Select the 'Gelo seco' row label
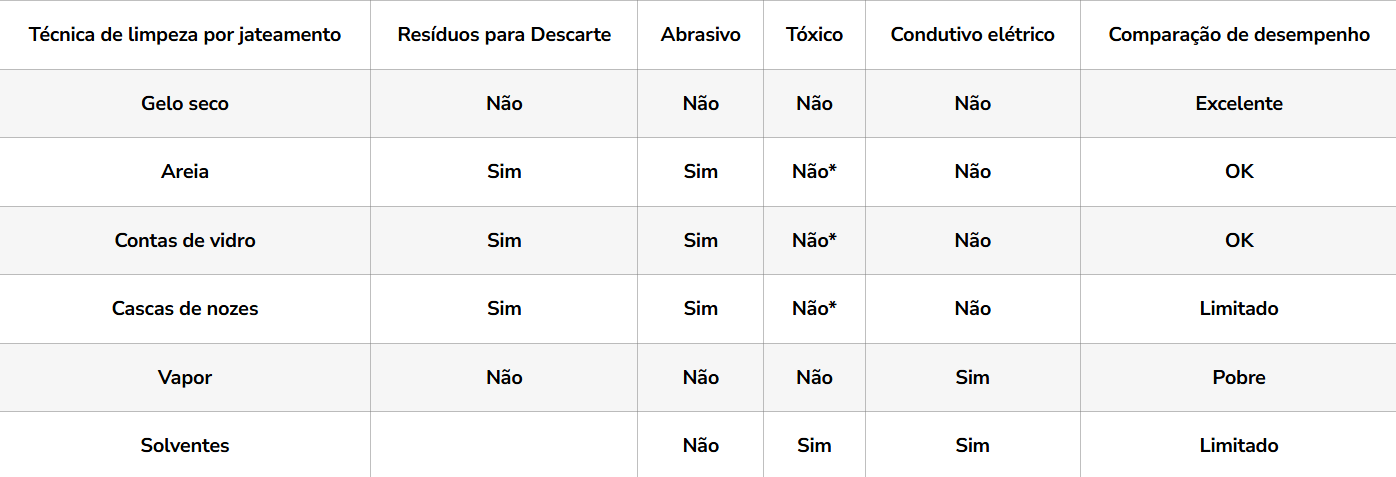The height and width of the screenshot is (477, 1396). [x=185, y=104]
